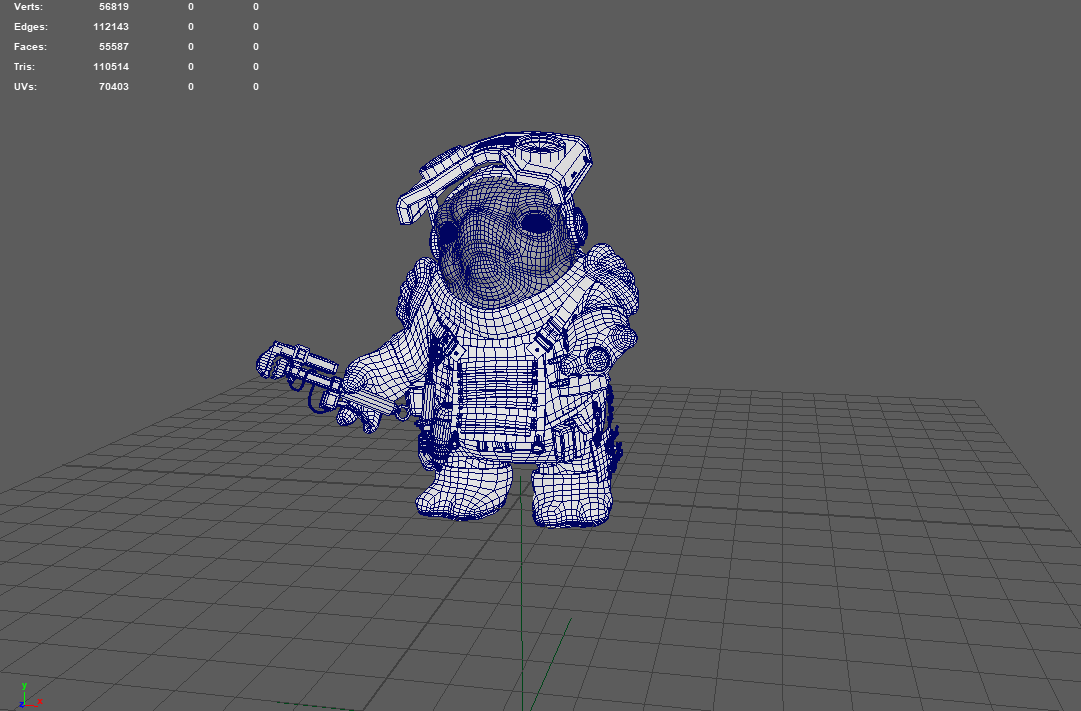Click the Edges count value 112143
Image resolution: width=1081 pixels, height=711 pixels.
coord(111,27)
